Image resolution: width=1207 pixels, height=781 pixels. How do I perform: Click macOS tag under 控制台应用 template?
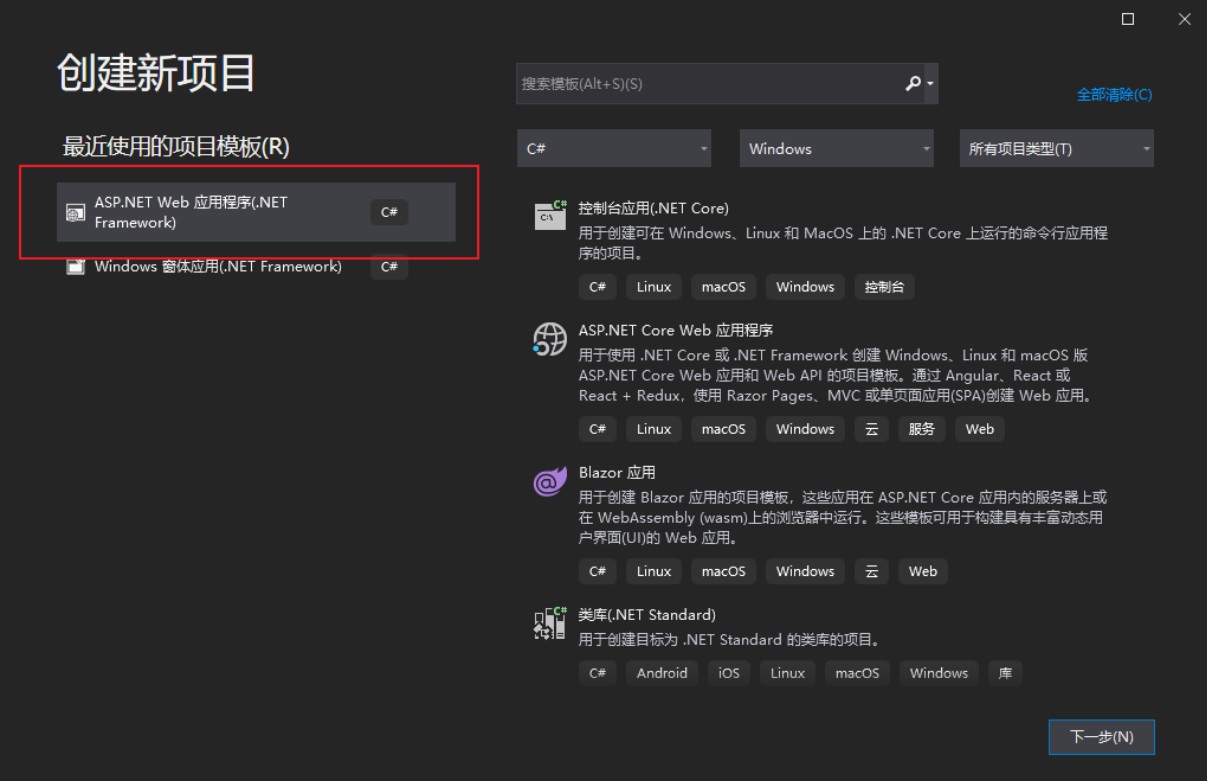click(723, 287)
